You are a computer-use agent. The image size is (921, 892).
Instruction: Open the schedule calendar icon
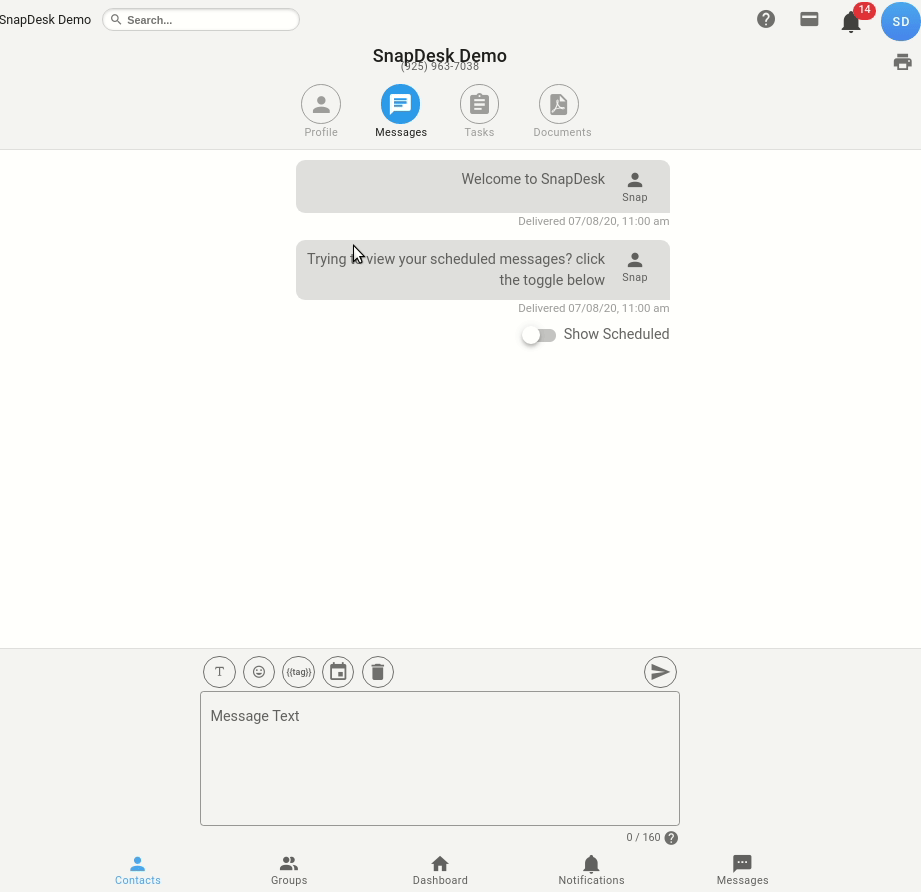coord(338,672)
